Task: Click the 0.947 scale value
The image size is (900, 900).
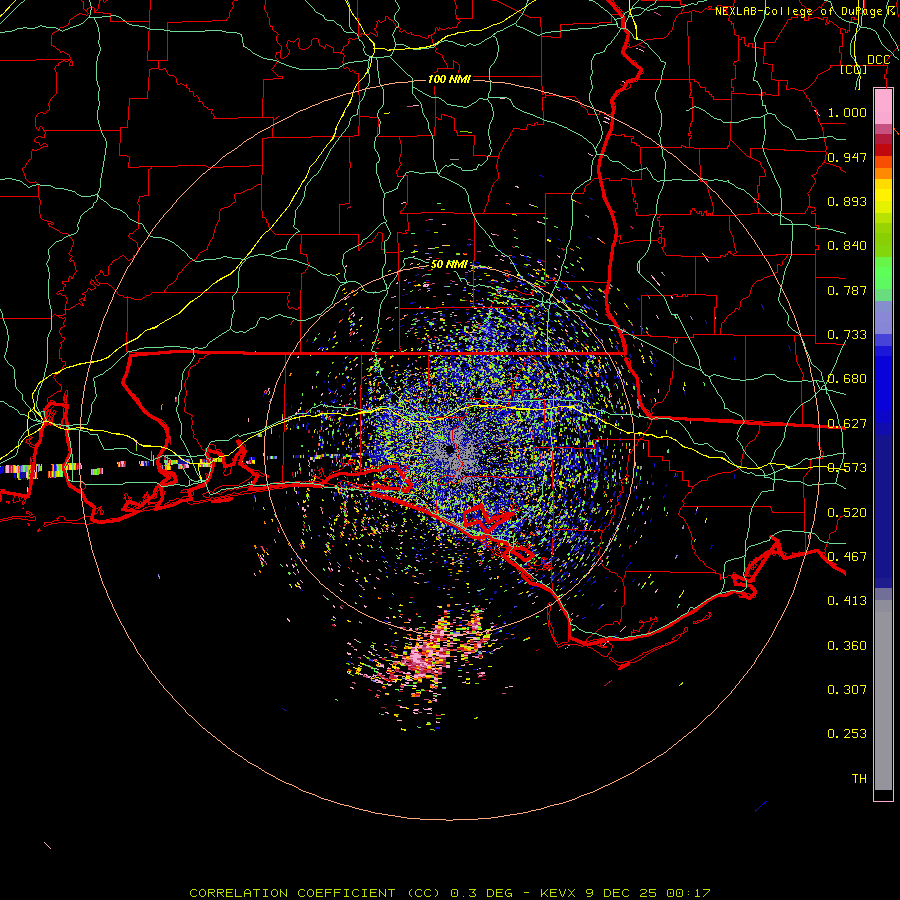Action: [x=847, y=157]
